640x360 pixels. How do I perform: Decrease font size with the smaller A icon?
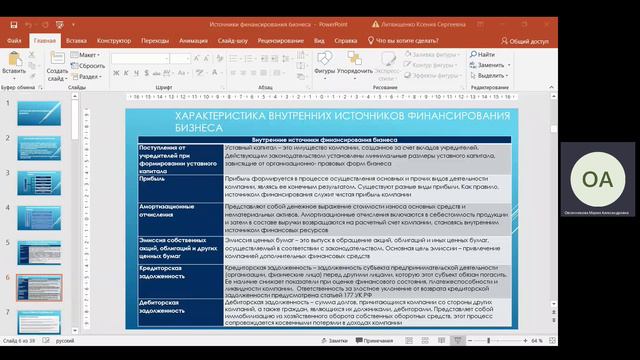[207, 59]
